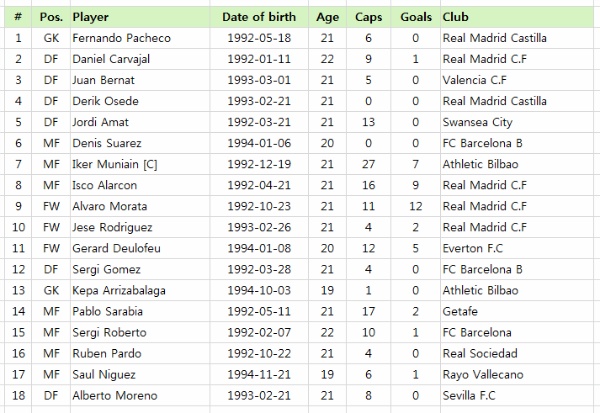Select the Sevilla F.C club cell

point(471,395)
